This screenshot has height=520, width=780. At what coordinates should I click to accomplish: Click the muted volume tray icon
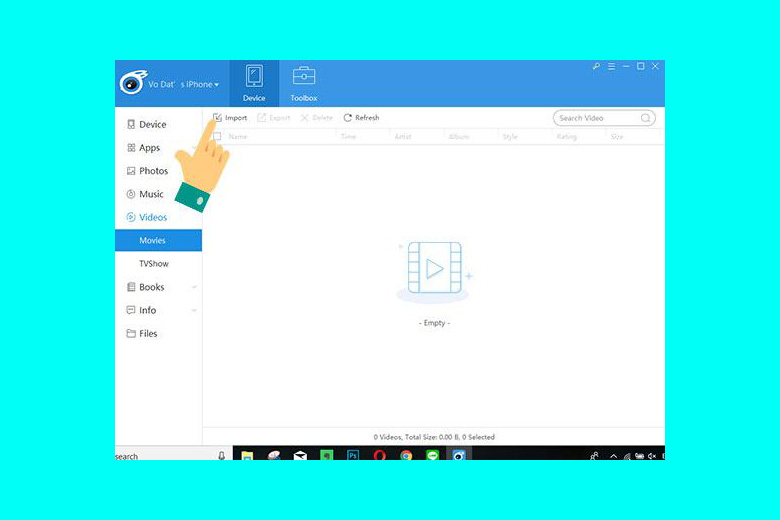(x=652, y=456)
